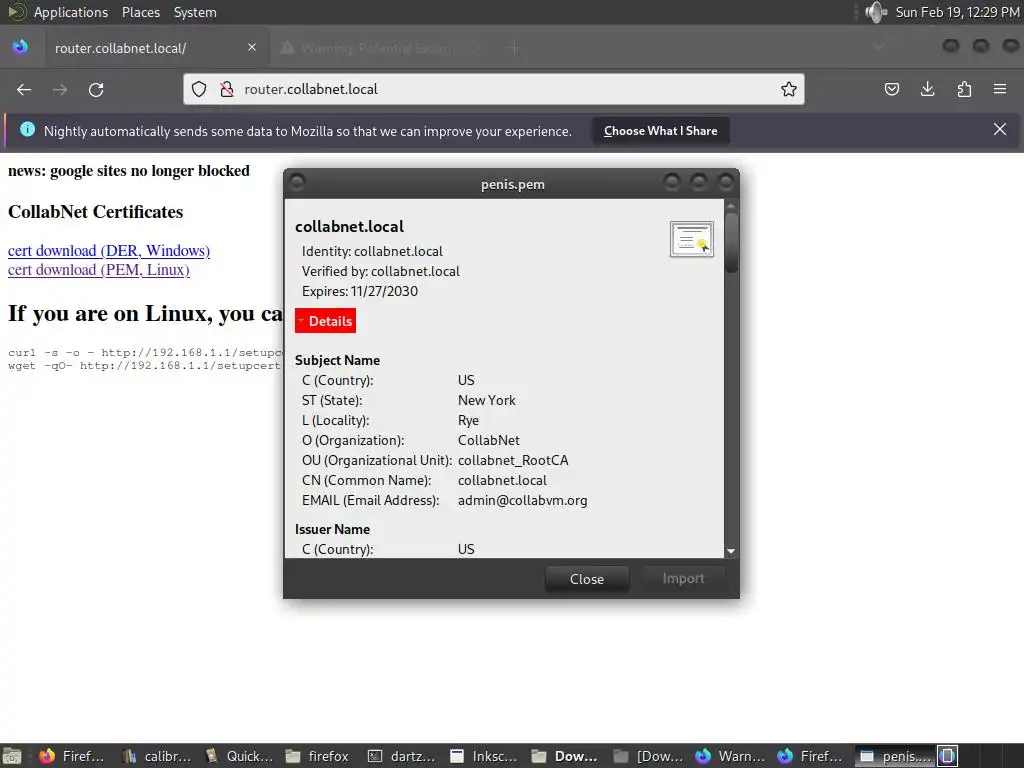Switch to the Warn... Nightly taskbar window
Image resolution: width=1024 pixels, height=768 pixels.
point(730,756)
